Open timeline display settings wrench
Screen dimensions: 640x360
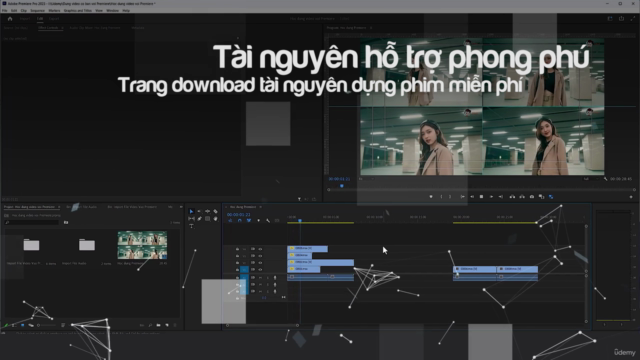pos(268,220)
